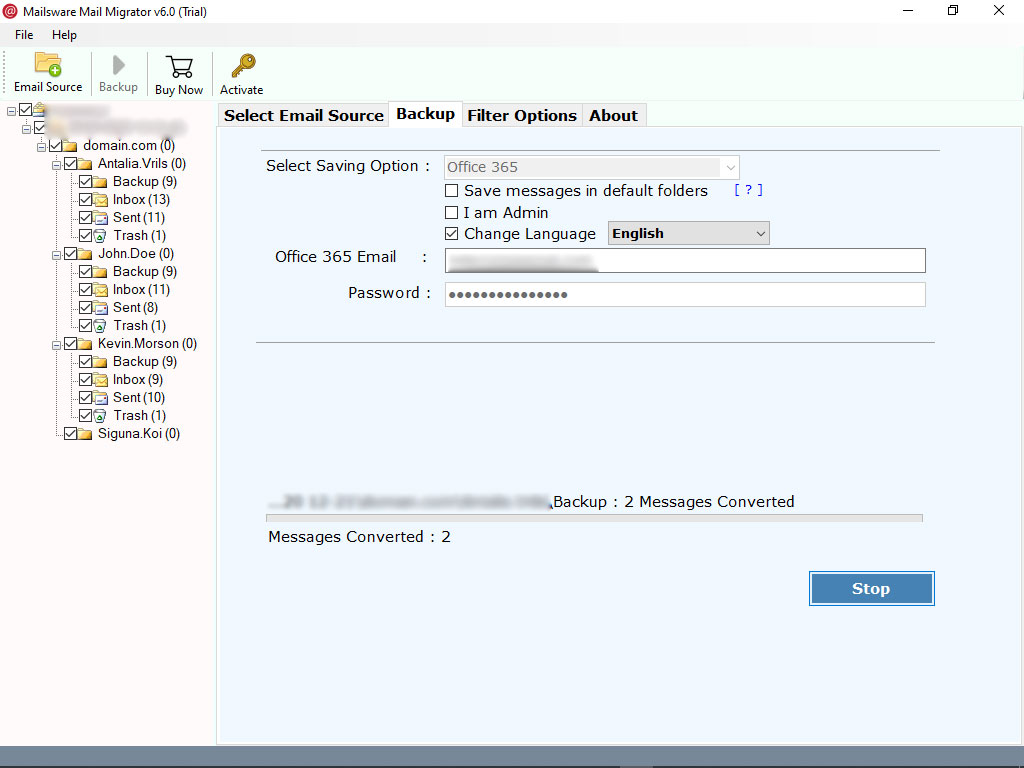
Task: Click the Backup play icon in toolbar
Action: 118,65
